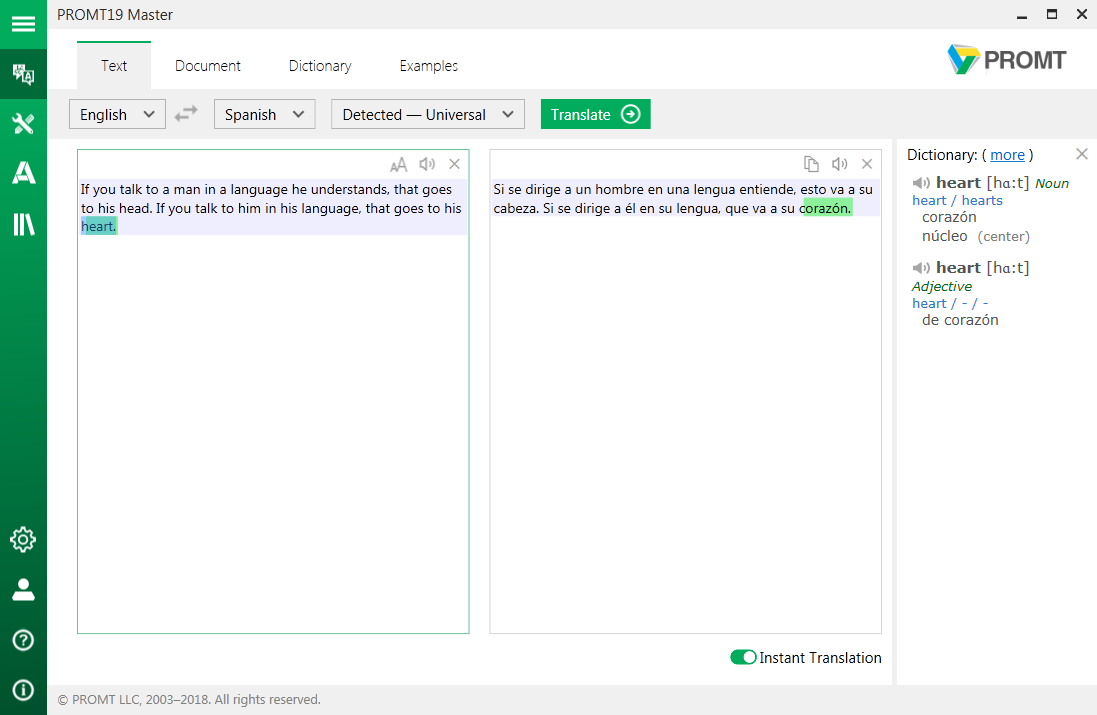1097x715 pixels.
Task: Expand the English source language dropdown
Action: coord(117,114)
